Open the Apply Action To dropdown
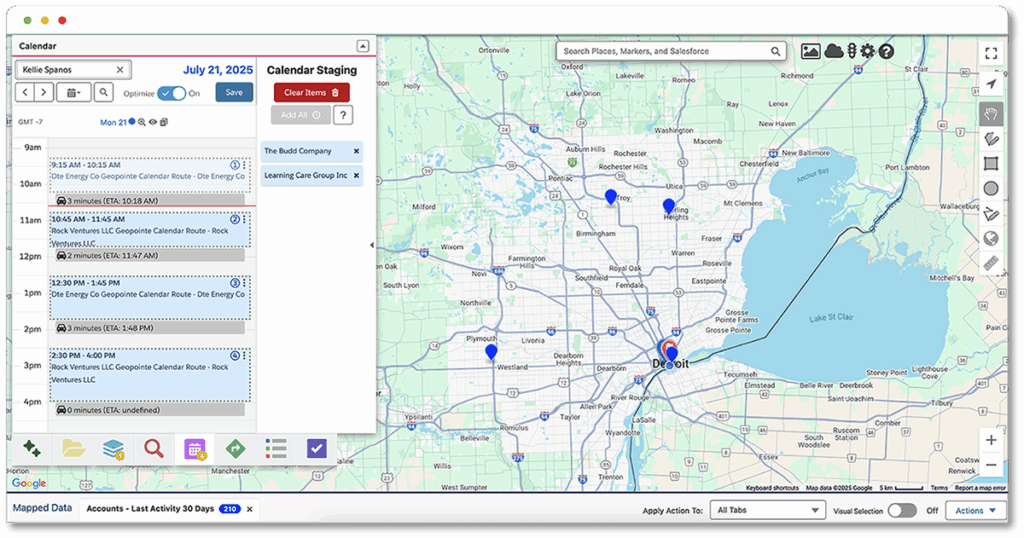 click(x=766, y=510)
